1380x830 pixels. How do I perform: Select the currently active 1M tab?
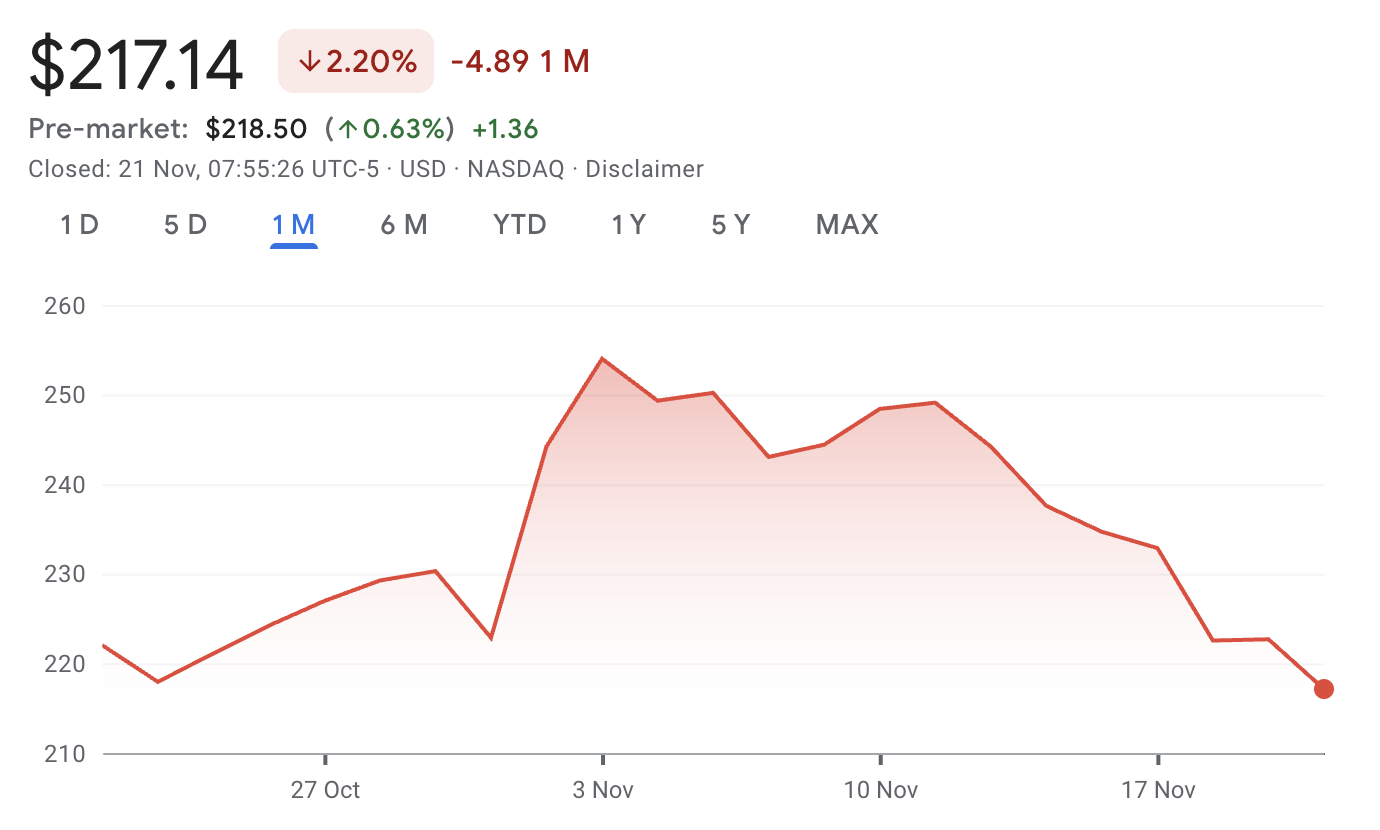(293, 225)
